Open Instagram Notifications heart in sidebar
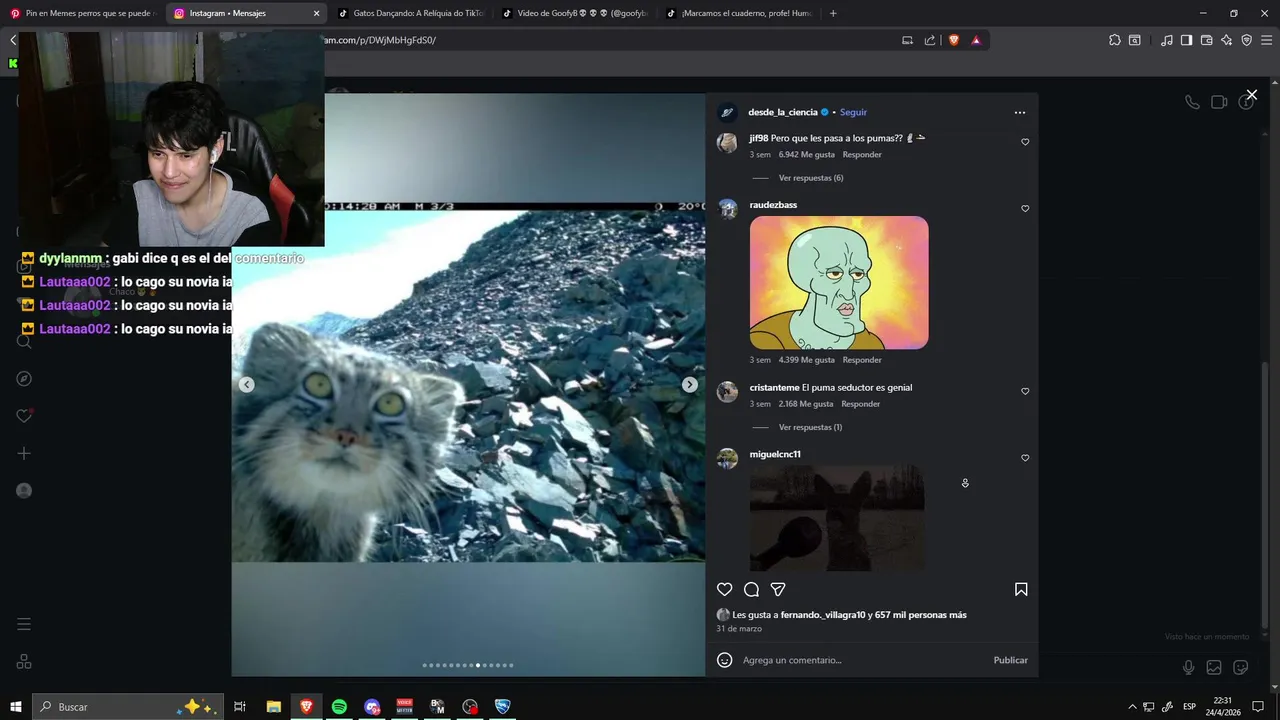This screenshot has height=720, width=1280. pos(24,416)
